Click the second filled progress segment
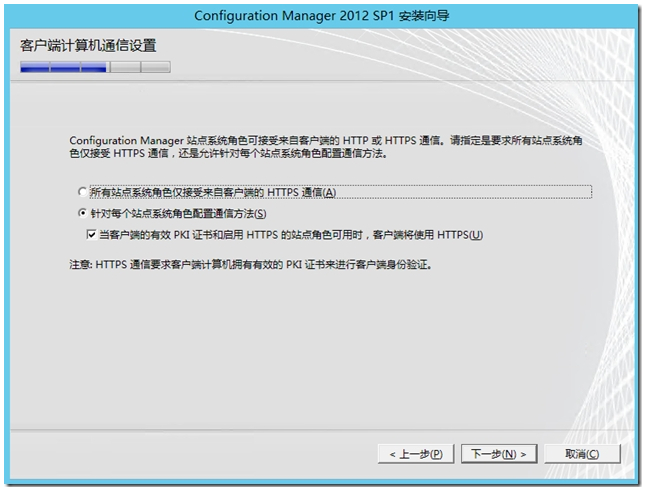 coord(64,67)
